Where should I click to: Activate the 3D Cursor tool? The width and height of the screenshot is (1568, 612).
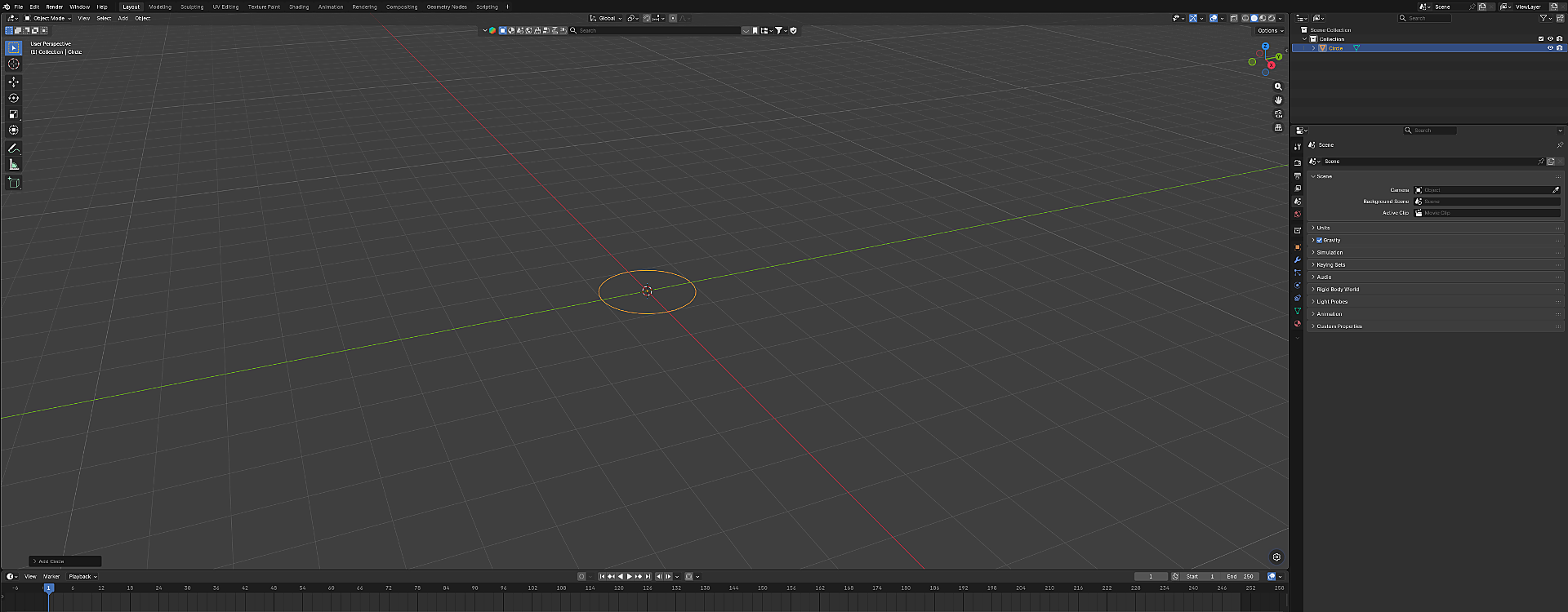pos(13,64)
